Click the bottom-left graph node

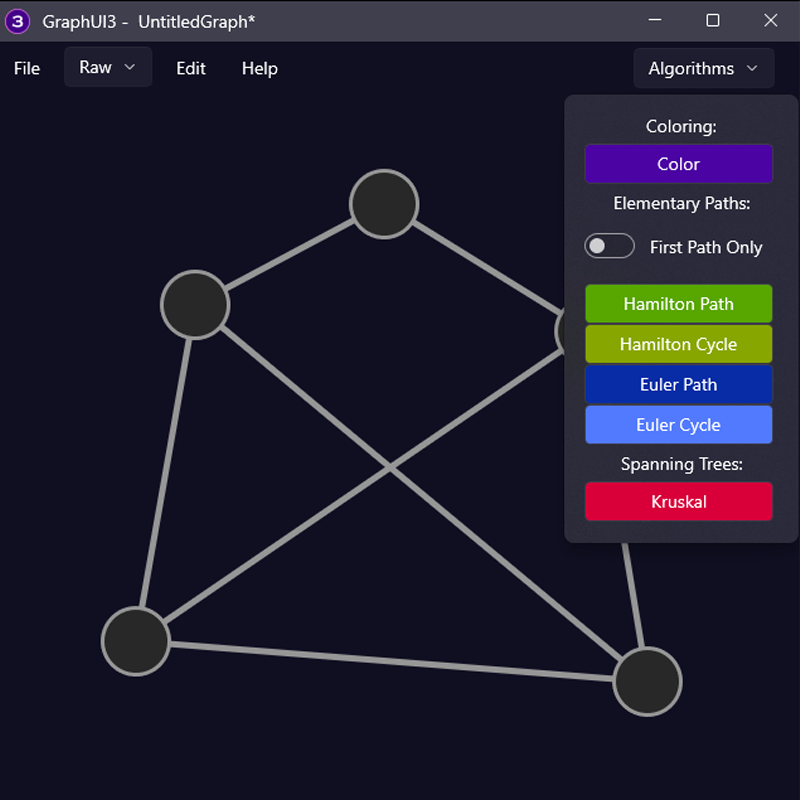click(136, 641)
